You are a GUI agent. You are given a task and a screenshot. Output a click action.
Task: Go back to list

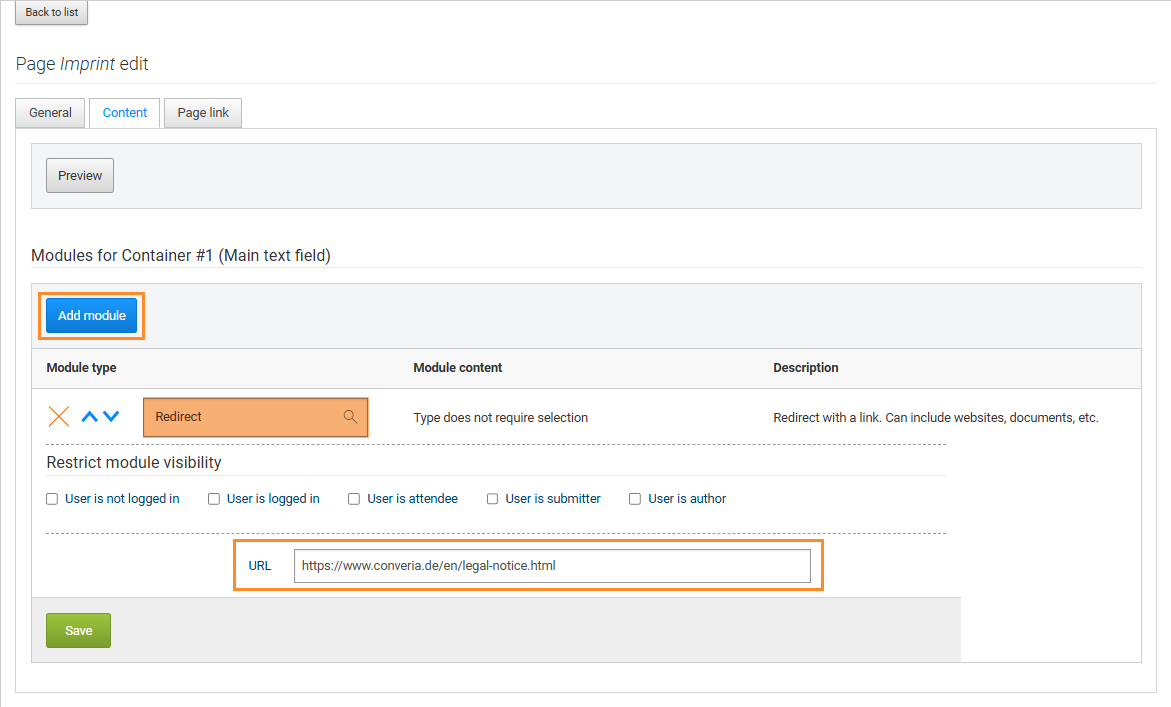pyautogui.click(x=51, y=12)
